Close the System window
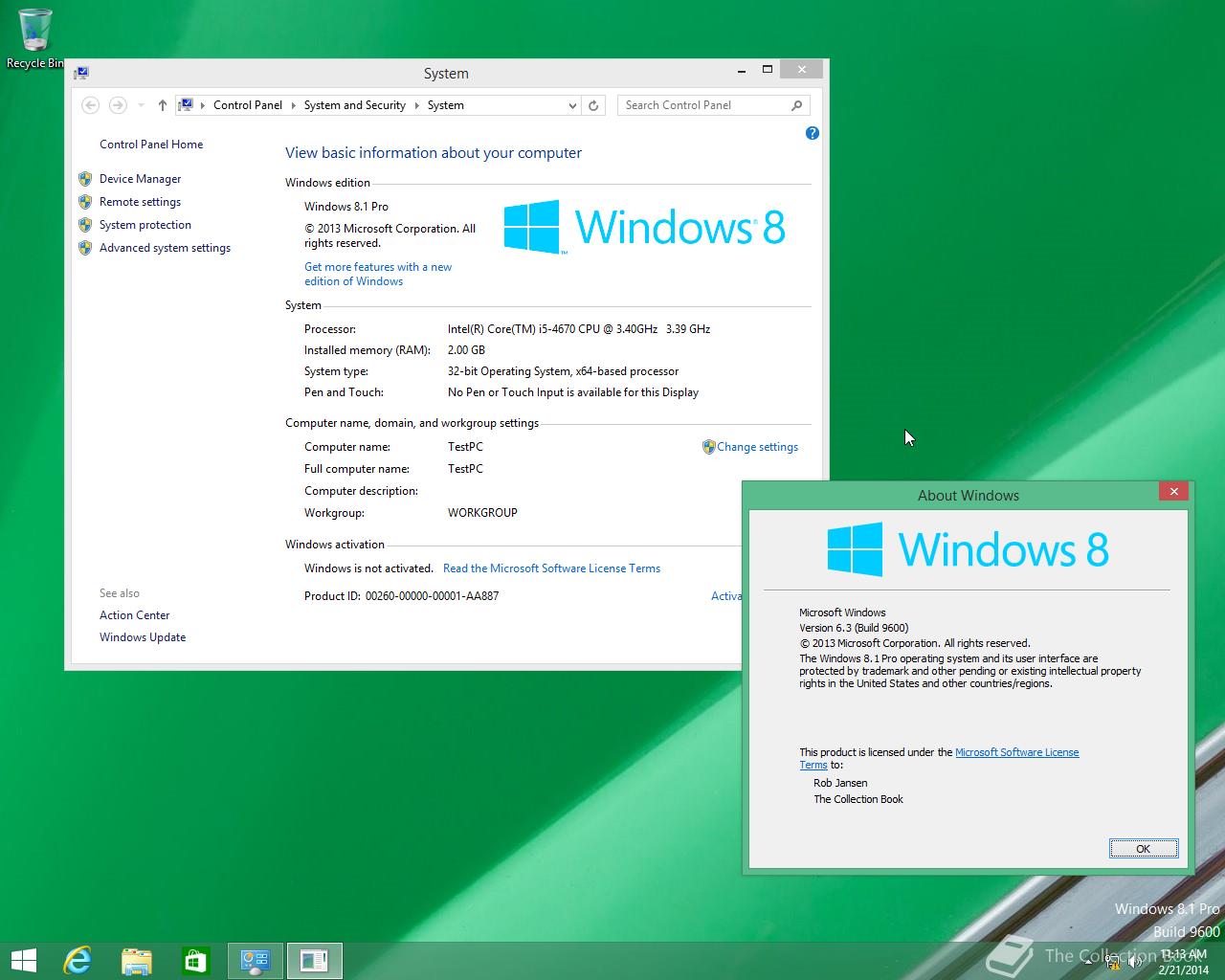The height and width of the screenshot is (980, 1225). pyautogui.click(x=801, y=70)
